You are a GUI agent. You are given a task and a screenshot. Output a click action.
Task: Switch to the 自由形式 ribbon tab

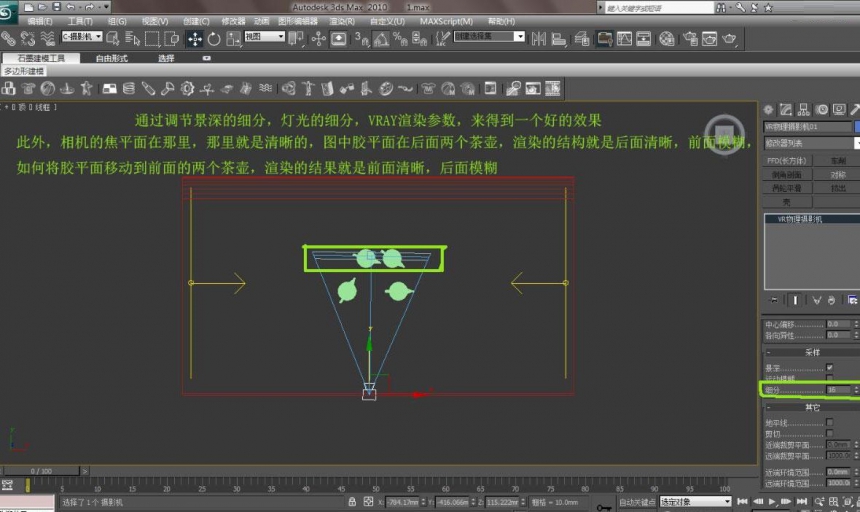click(112, 58)
